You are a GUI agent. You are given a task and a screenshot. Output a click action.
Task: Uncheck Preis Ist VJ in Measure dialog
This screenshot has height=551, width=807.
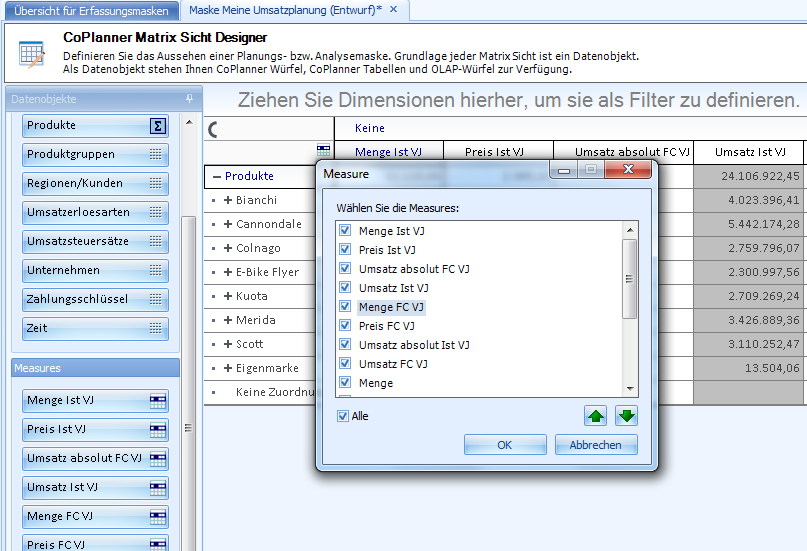[345, 249]
